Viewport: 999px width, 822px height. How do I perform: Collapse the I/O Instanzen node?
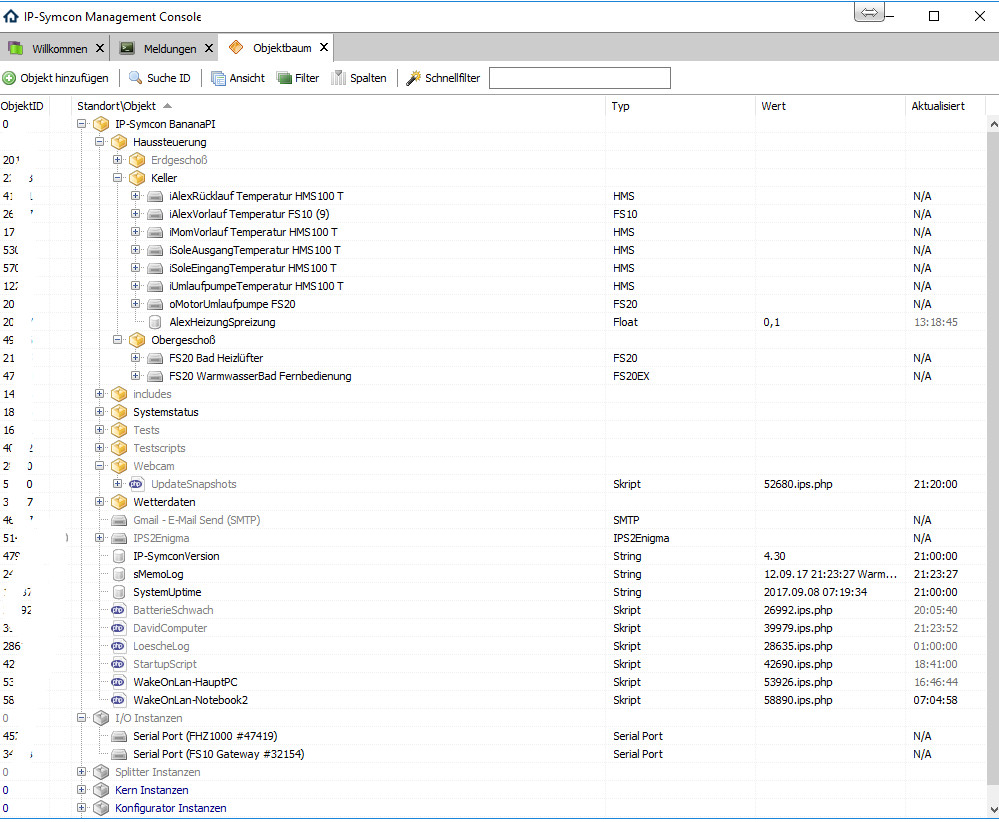pos(82,717)
